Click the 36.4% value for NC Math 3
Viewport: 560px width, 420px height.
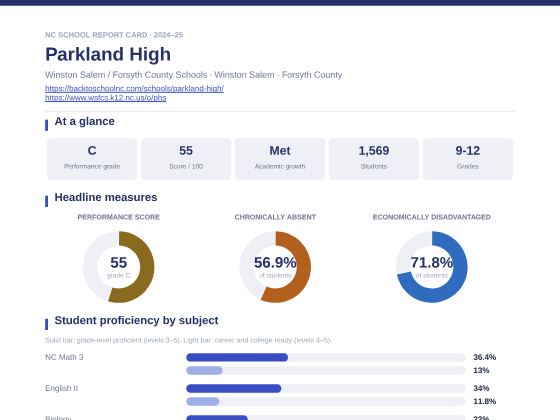pyautogui.click(x=485, y=357)
